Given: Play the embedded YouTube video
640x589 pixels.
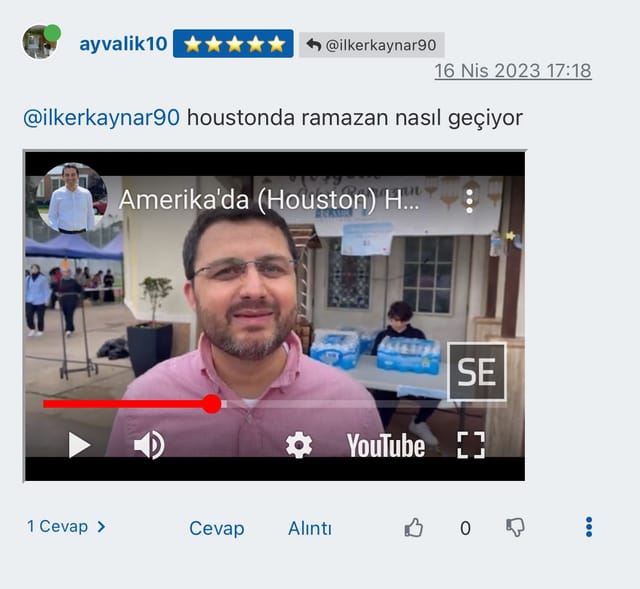Looking at the screenshot, I should pos(79,445).
